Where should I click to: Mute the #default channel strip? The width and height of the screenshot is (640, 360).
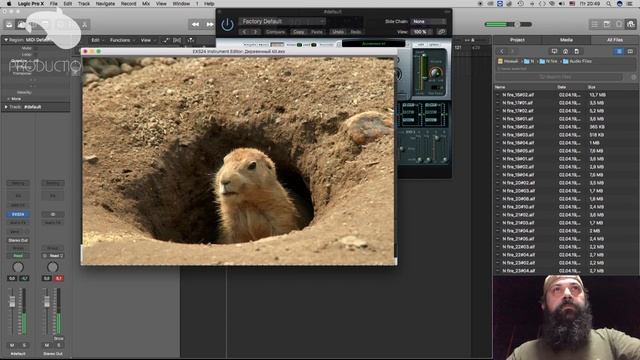click(12, 345)
